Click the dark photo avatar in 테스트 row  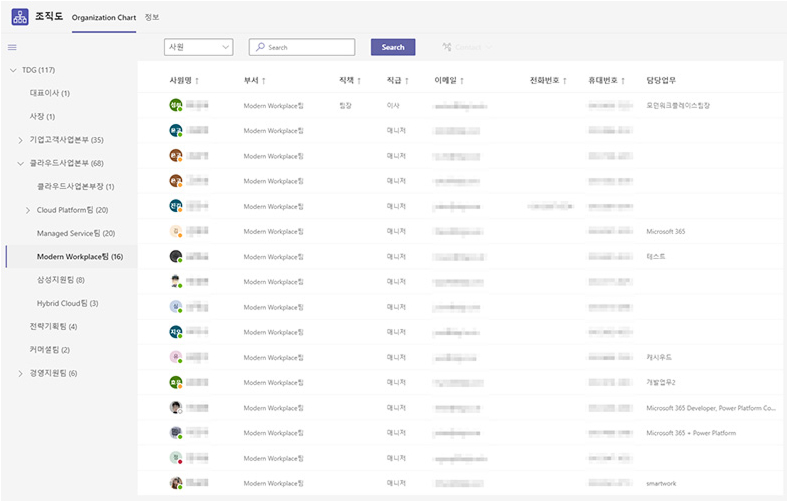point(175,256)
